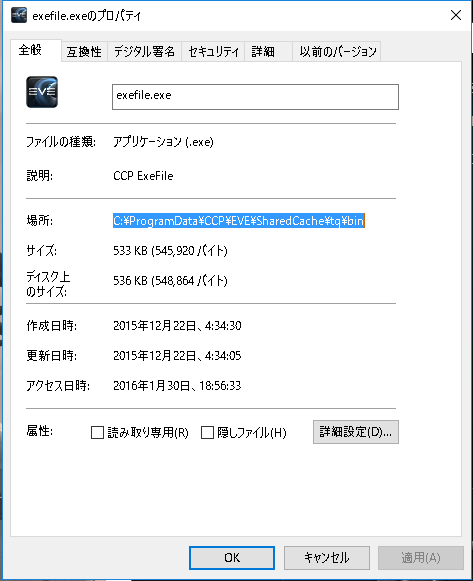Open the 詳細 tab
The image size is (473, 581).
[268, 51]
